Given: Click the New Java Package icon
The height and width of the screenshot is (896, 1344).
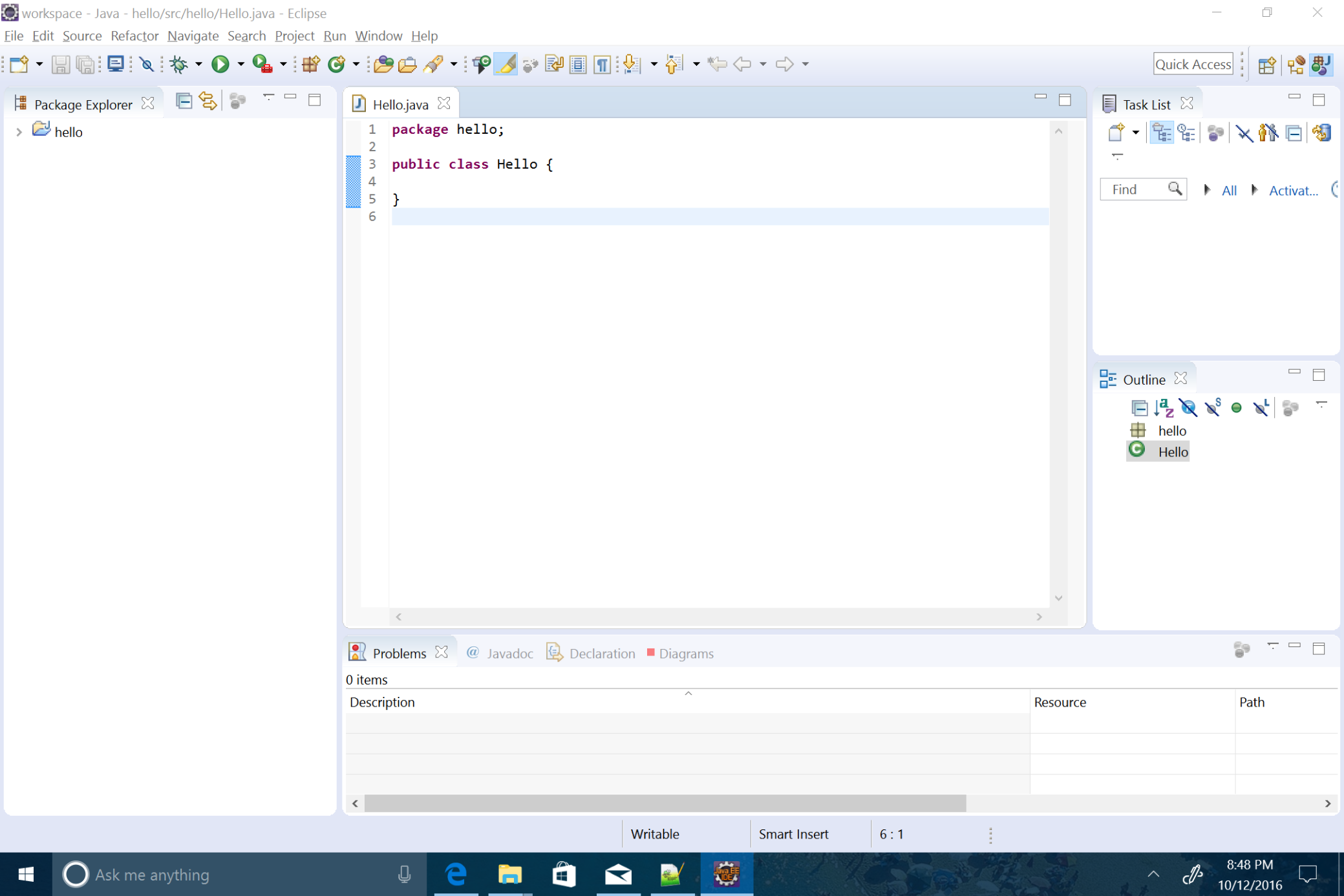Looking at the screenshot, I should point(311,63).
